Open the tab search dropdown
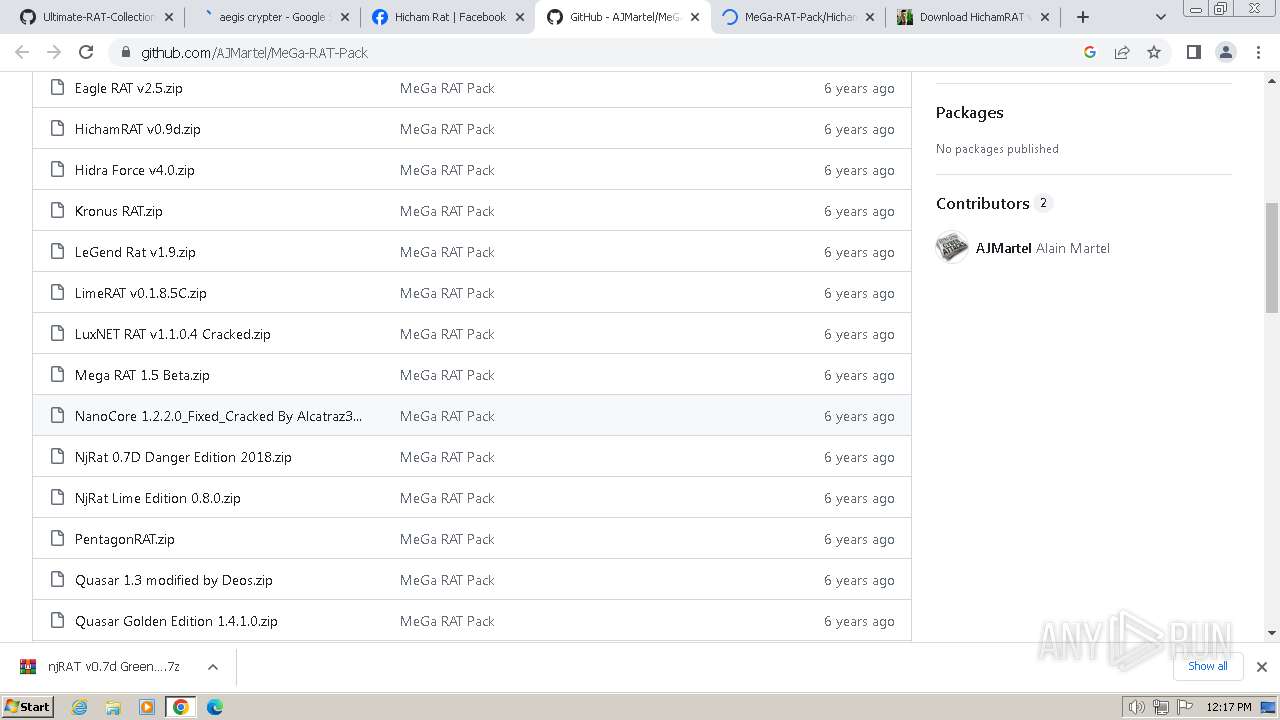The image size is (1280, 720). tap(1161, 17)
